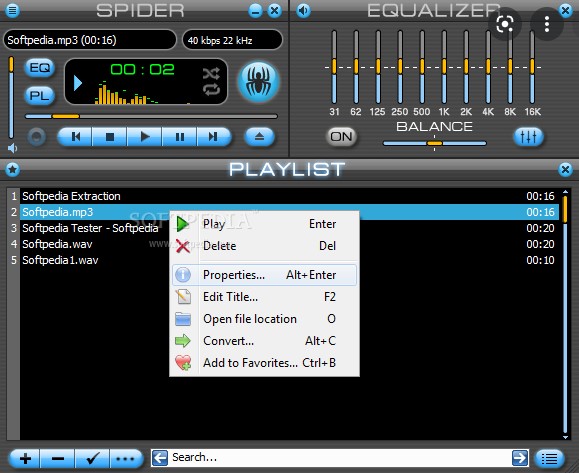Open the playlist favorites star icon
The height and width of the screenshot is (473, 579).
[x=13, y=169]
